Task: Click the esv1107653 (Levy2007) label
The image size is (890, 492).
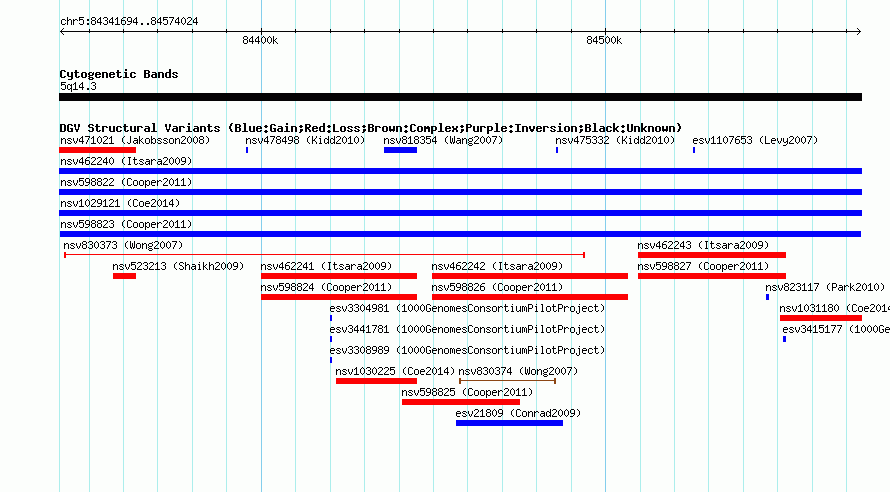Action: coord(755,140)
